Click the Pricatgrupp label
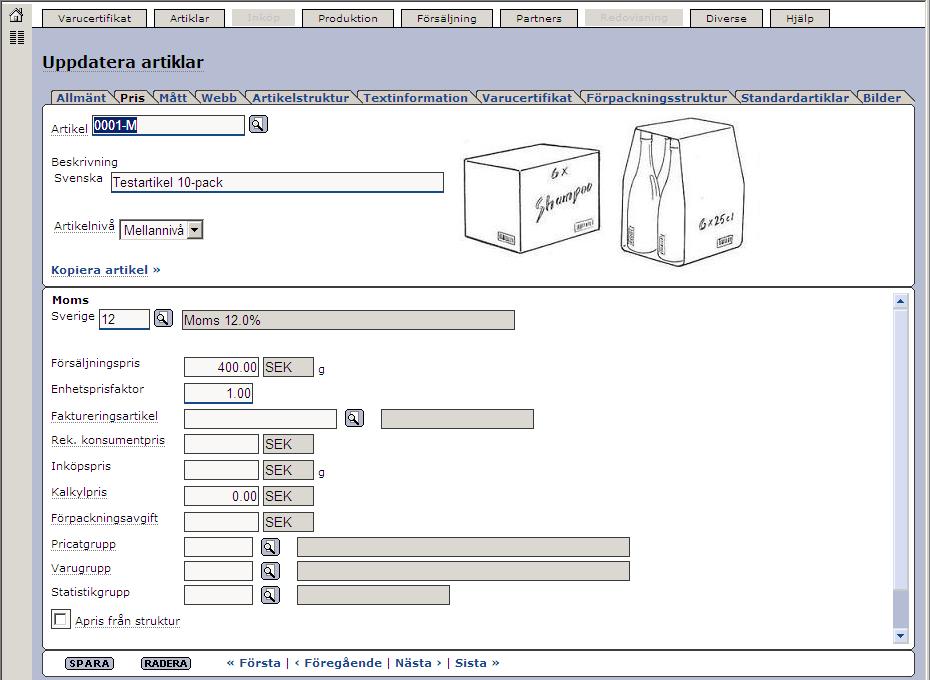The width and height of the screenshot is (930, 680). pos(83,544)
